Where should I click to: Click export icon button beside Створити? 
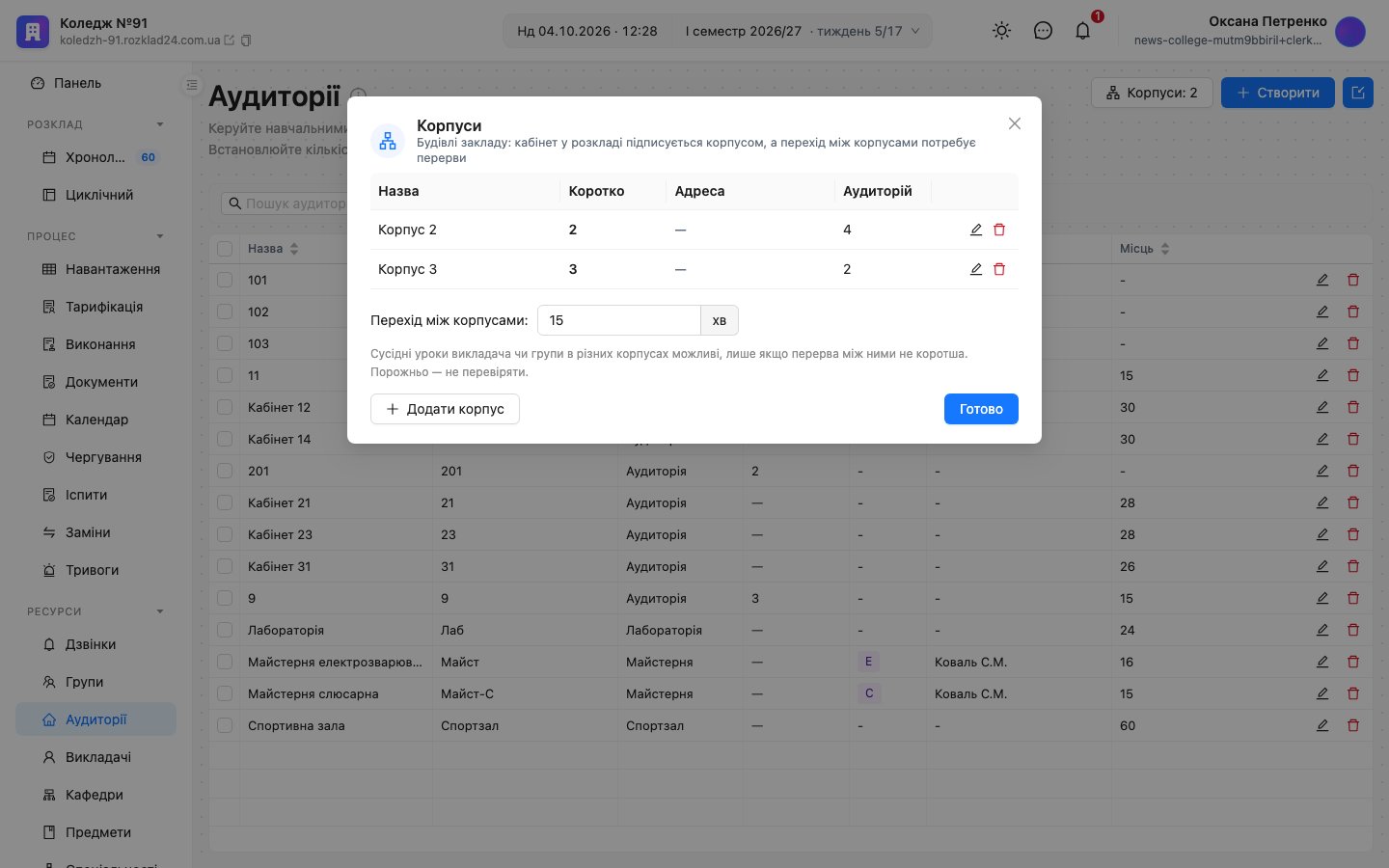(1358, 93)
